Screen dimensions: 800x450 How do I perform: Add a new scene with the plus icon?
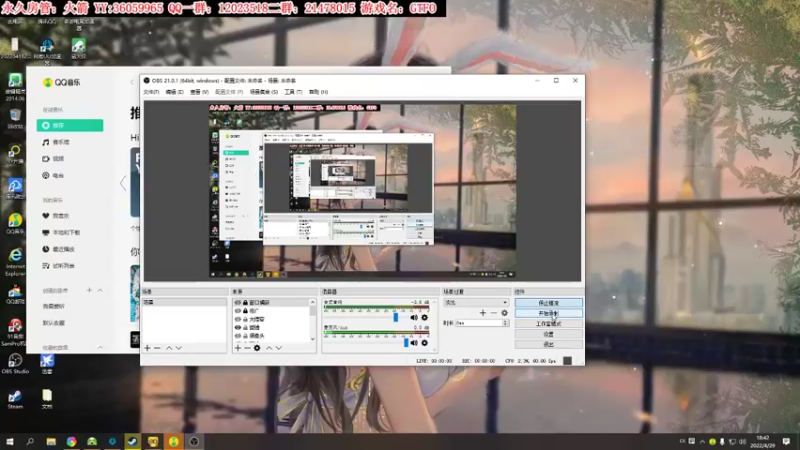point(147,348)
